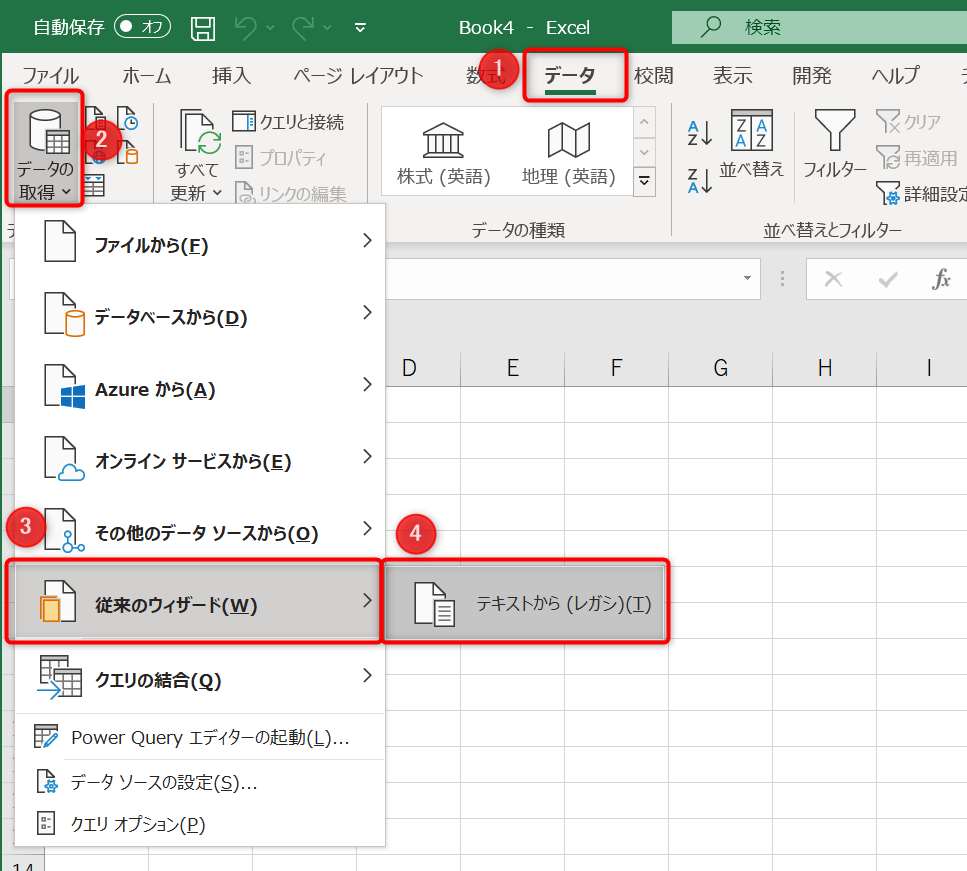Click into the 検索 search box
This screenshot has height=871, width=967.
click(x=819, y=27)
